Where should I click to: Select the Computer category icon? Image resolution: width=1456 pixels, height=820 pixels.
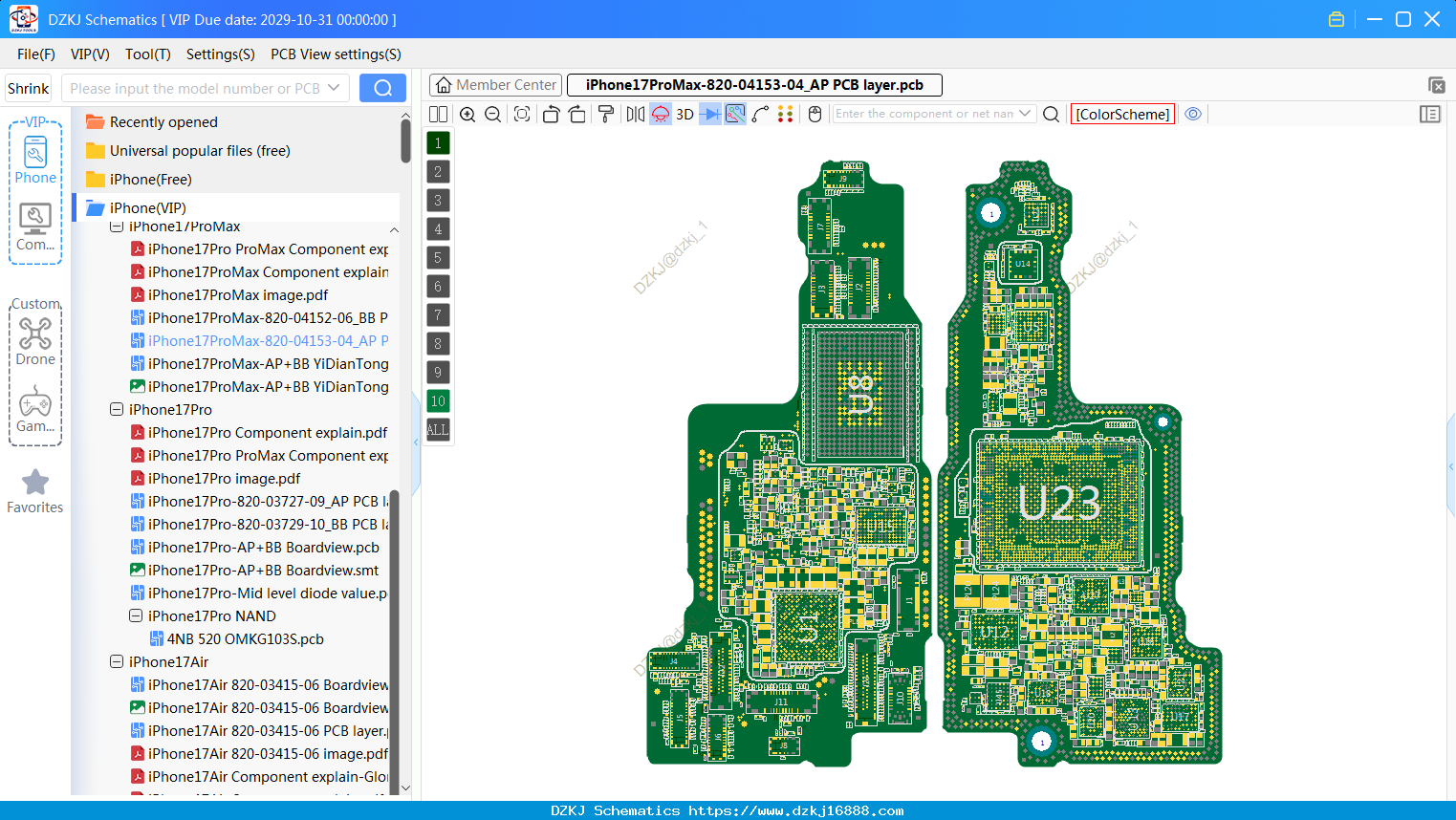(x=35, y=227)
